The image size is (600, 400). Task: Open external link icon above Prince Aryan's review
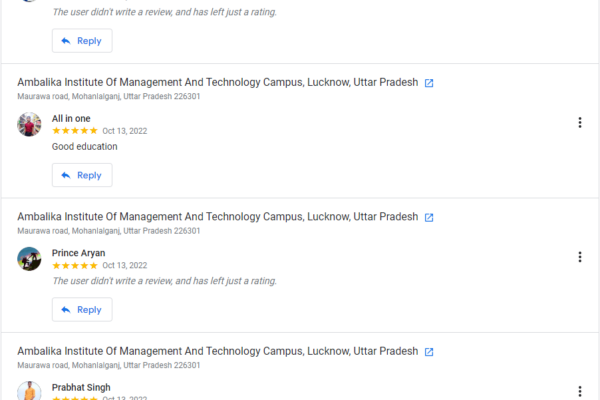(429, 217)
